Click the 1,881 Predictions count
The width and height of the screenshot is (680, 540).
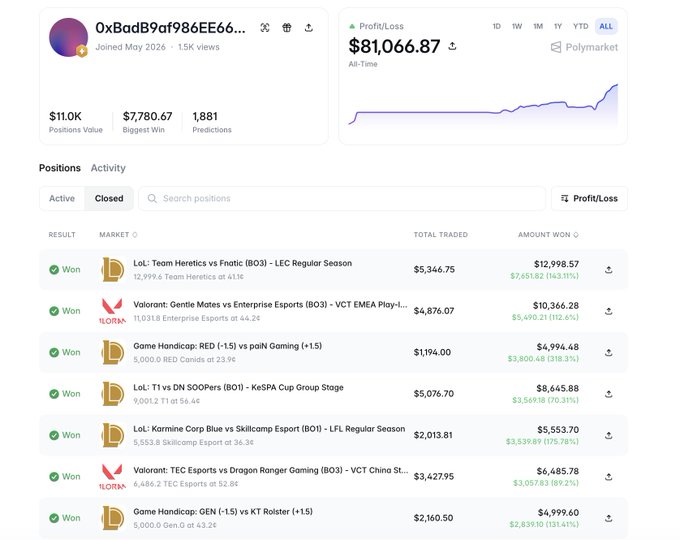click(205, 116)
